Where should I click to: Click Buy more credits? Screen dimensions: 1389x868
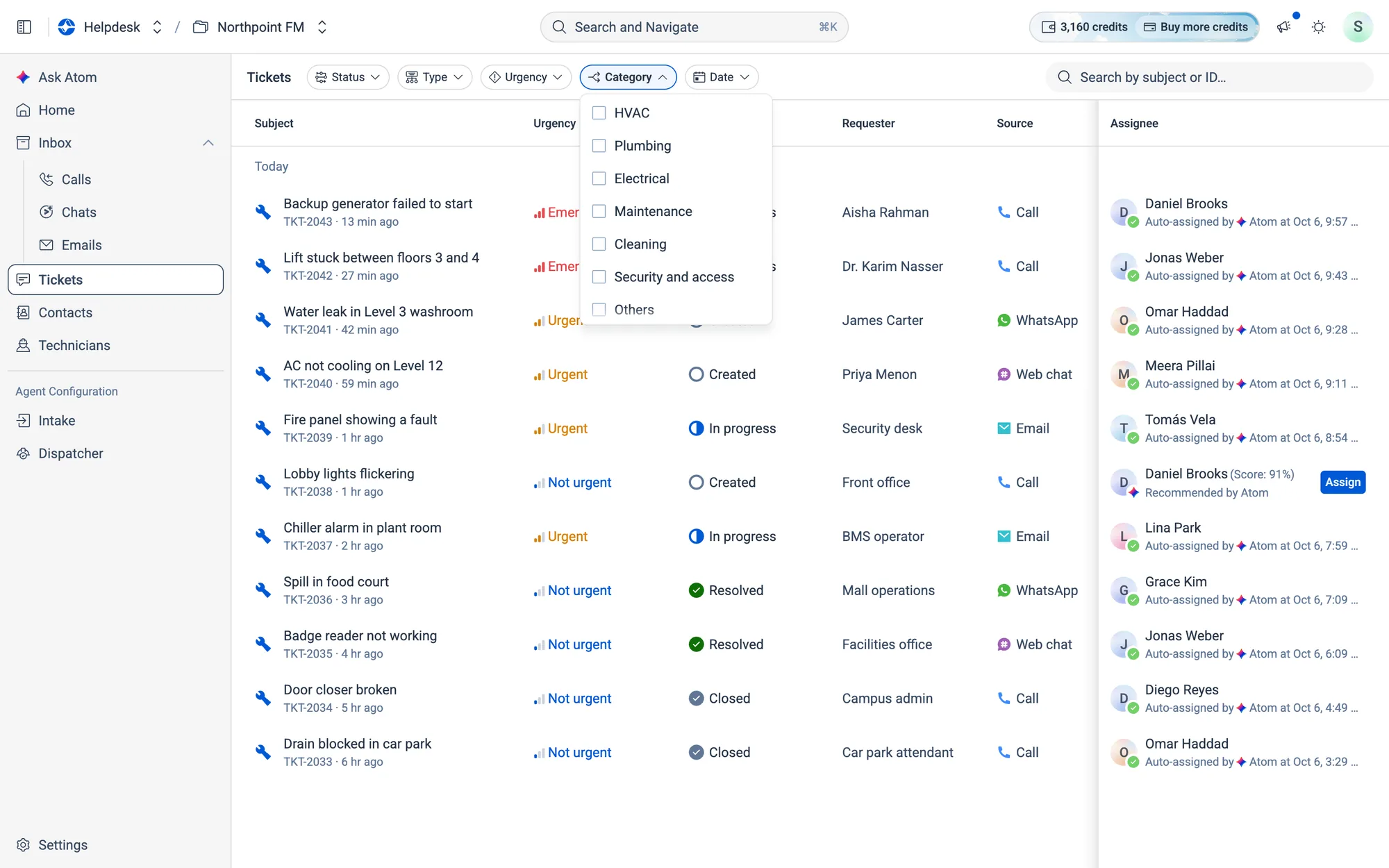1196,27
